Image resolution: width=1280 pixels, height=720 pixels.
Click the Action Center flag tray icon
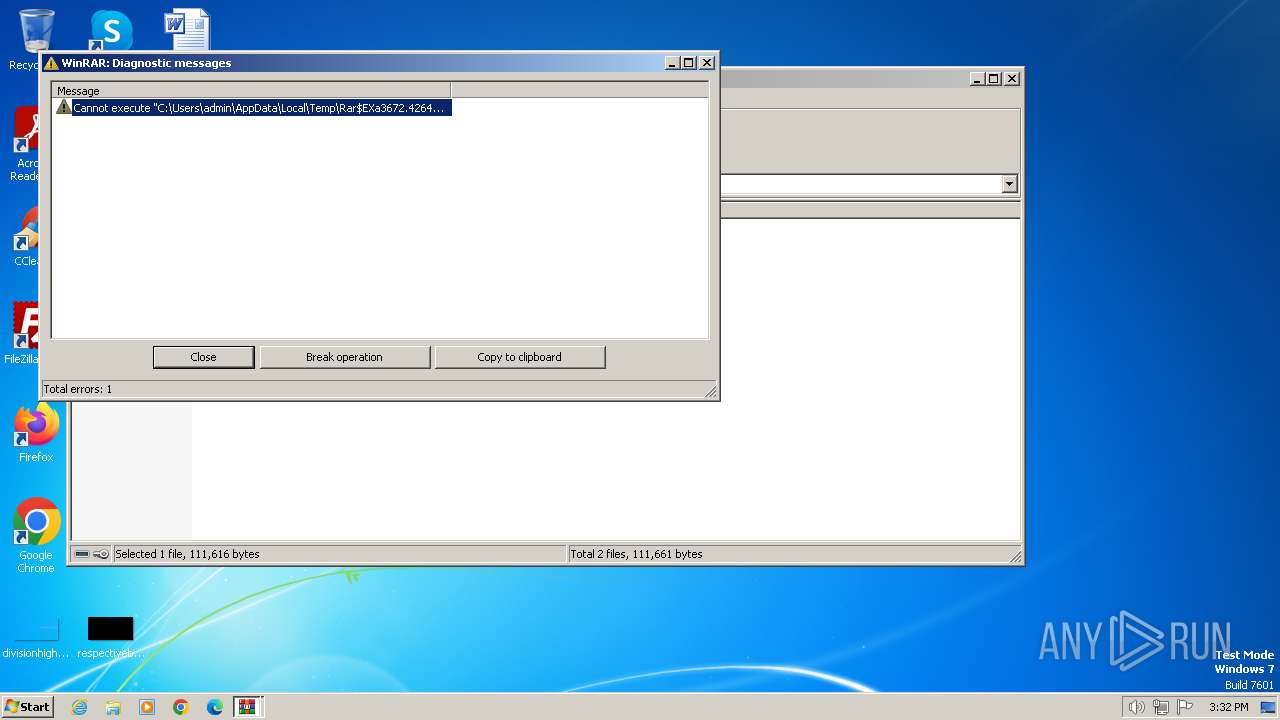[x=1185, y=707]
